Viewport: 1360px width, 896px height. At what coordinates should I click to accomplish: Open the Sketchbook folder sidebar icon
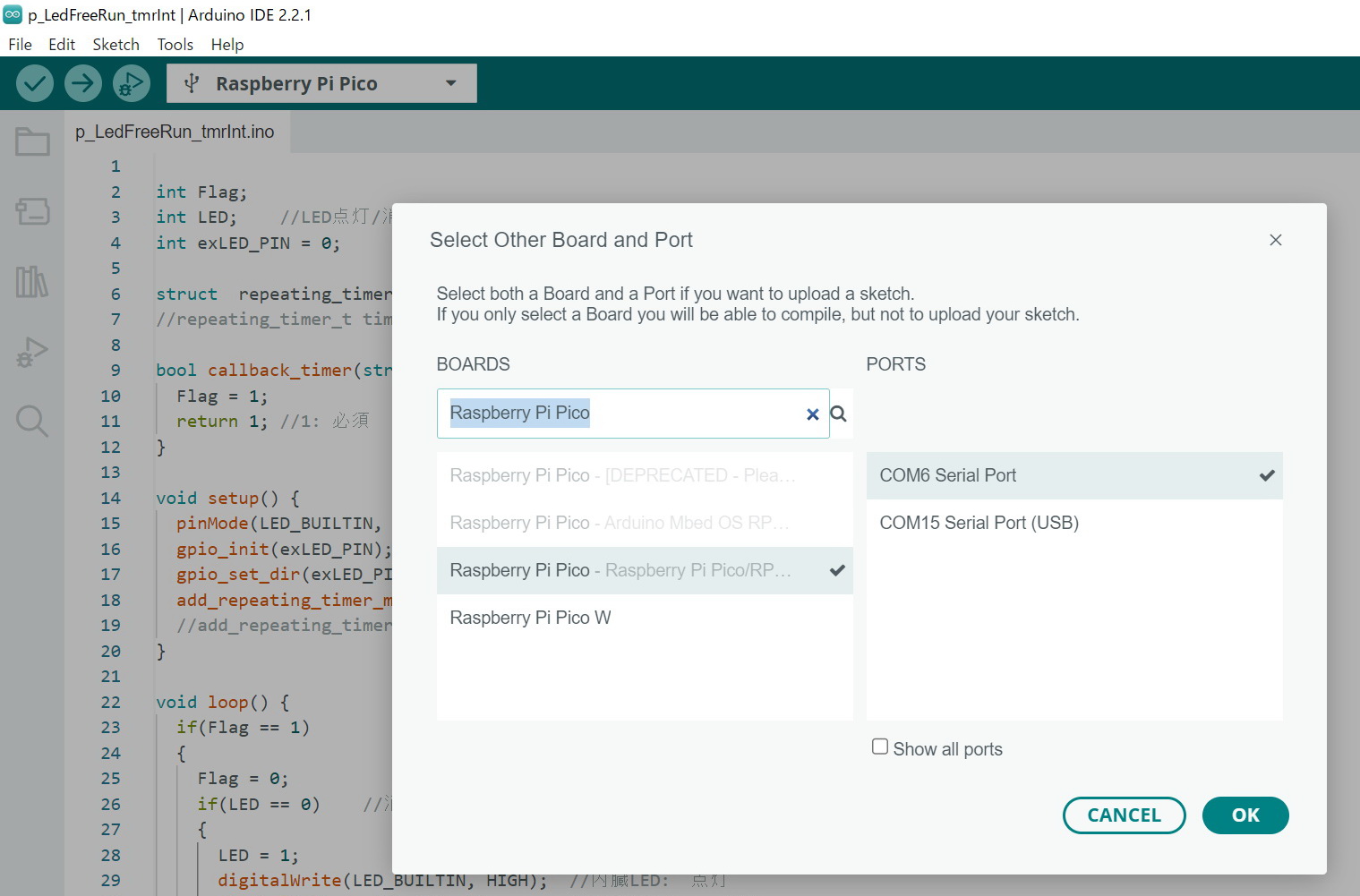tap(32, 141)
